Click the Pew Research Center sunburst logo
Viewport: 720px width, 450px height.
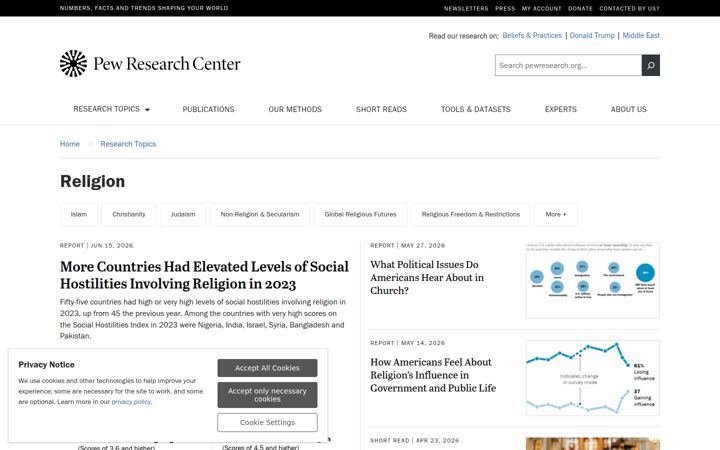click(x=73, y=63)
